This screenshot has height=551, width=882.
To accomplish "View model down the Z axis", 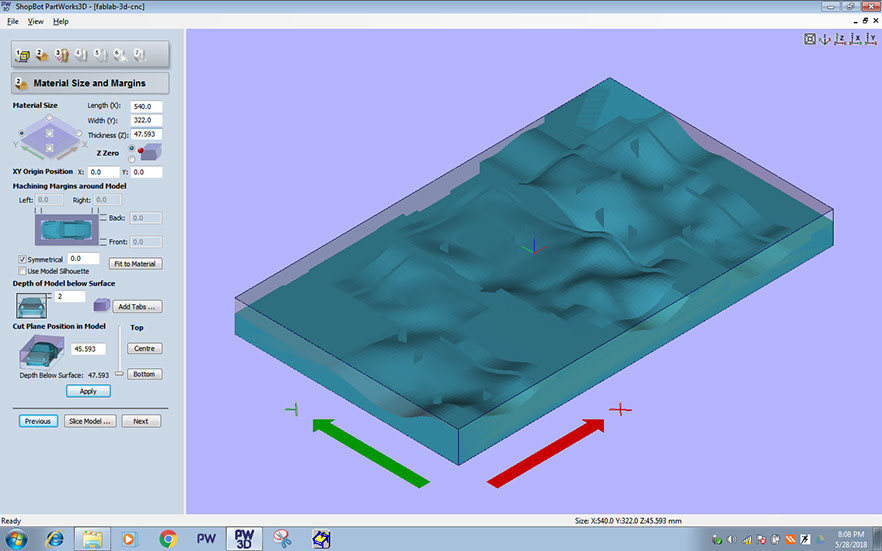I will click(x=840, y=39).
